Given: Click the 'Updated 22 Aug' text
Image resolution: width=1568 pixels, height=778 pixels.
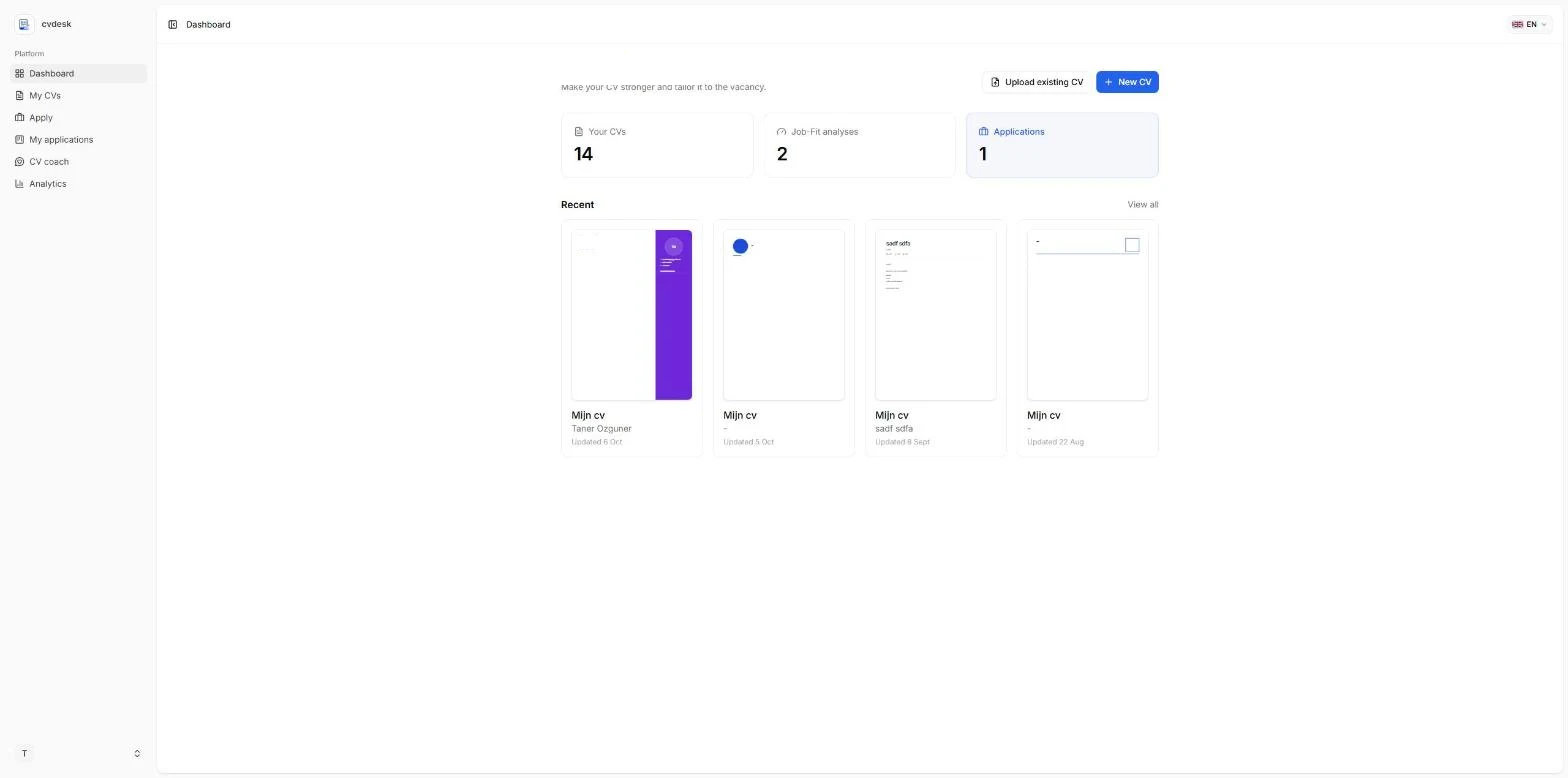Looking at the screenshot, I should click(1055, 441).
